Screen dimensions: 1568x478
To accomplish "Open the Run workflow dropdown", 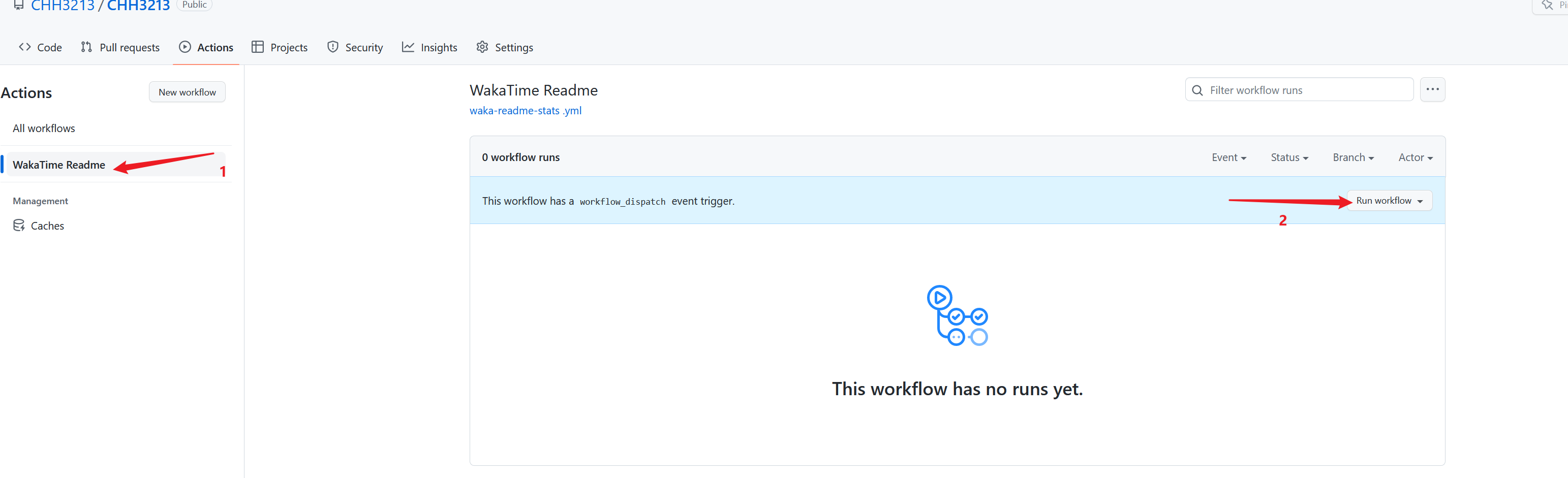I will pos(1389,201).
